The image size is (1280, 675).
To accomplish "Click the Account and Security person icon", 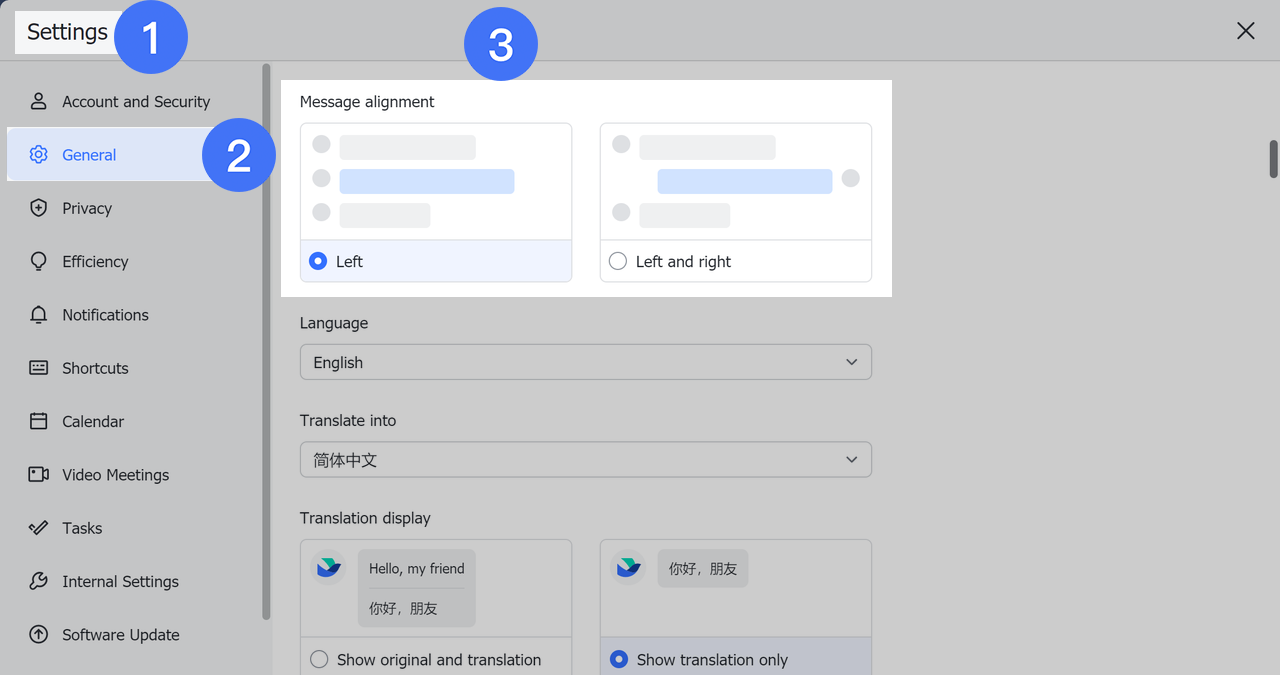I will click(x=38, y=100).
